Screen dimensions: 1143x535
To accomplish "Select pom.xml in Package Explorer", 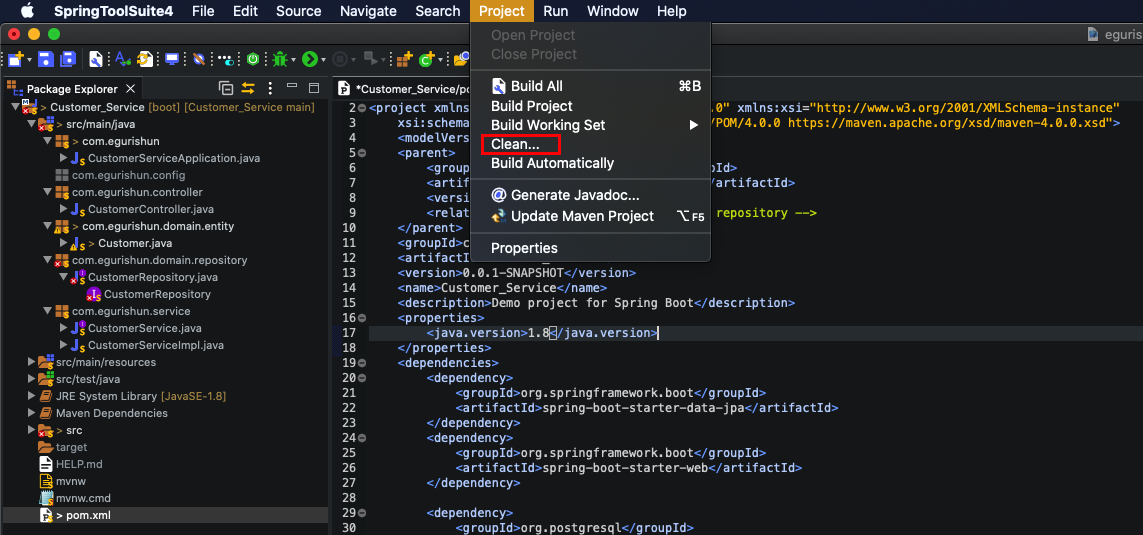I will click(x=88, y=515).
